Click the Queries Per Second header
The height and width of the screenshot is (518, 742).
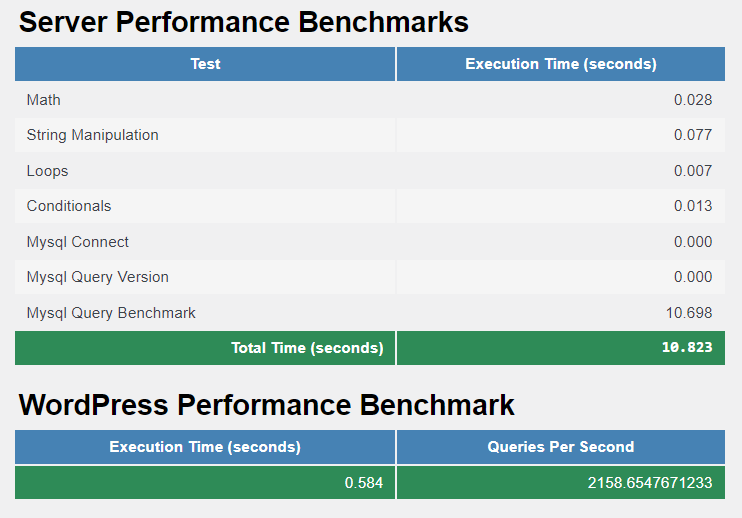[561, 447]
